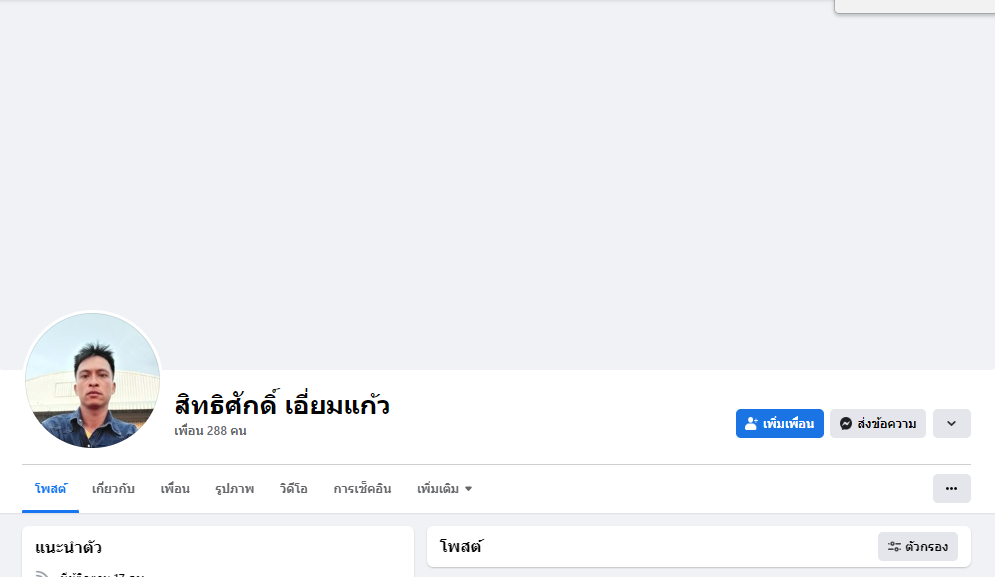This screenshot has width=995, height=577.
Task: Show the วิดีโอ tab
Action: [x=294, y=489]
